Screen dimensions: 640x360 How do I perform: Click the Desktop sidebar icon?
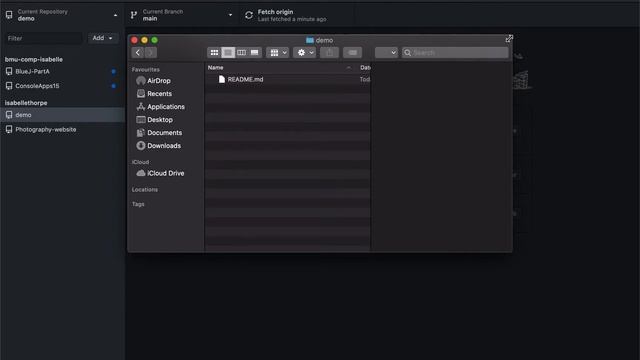[141, 120]
